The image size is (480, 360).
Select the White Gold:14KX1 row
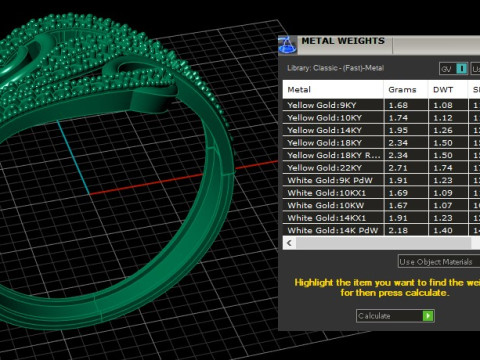tap(381, 218)
